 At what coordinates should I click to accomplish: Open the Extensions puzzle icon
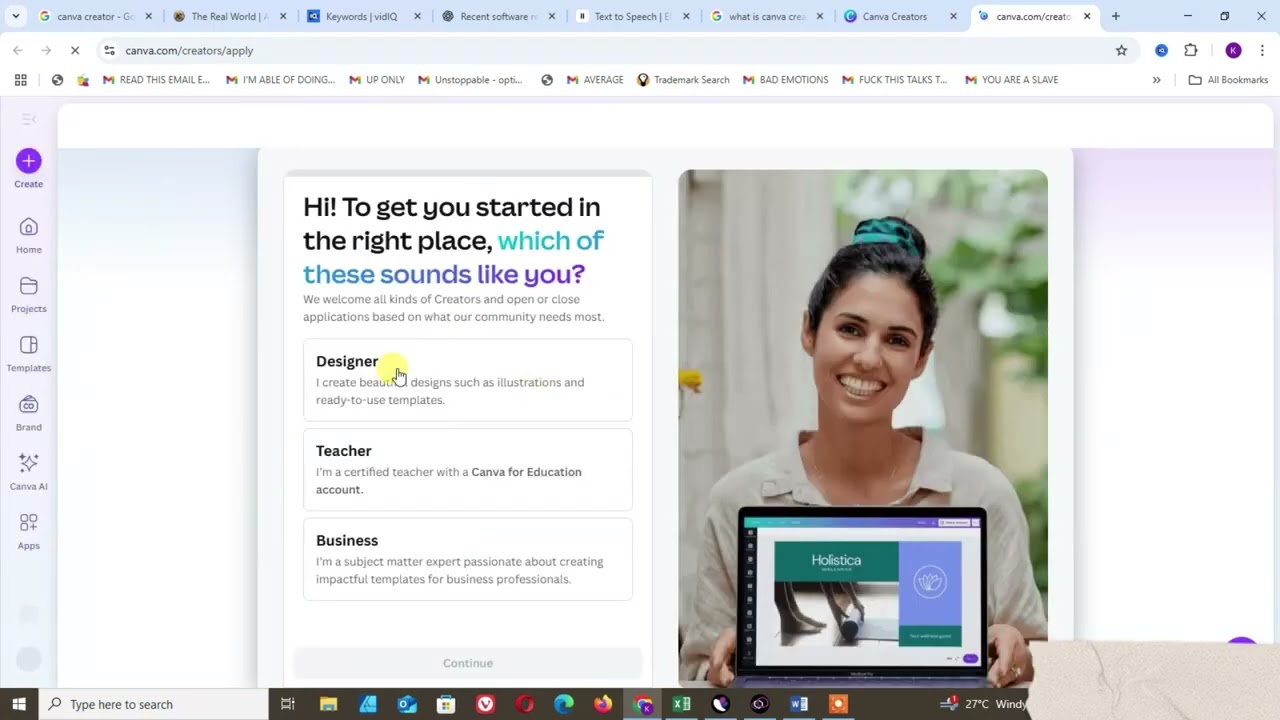(x=1190, y=50)
